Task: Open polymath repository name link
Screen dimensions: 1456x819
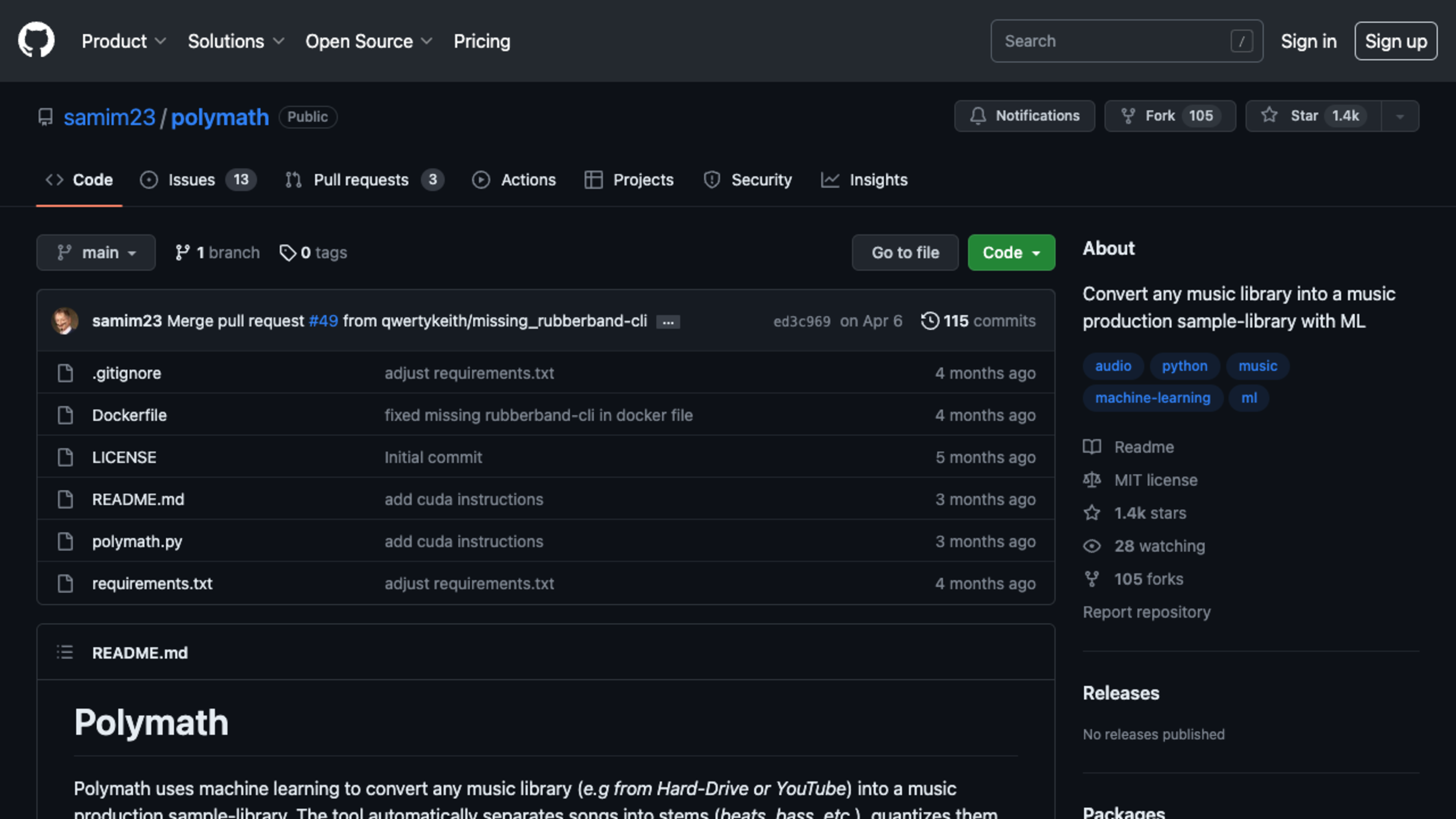Action: (x=220, y=118)
